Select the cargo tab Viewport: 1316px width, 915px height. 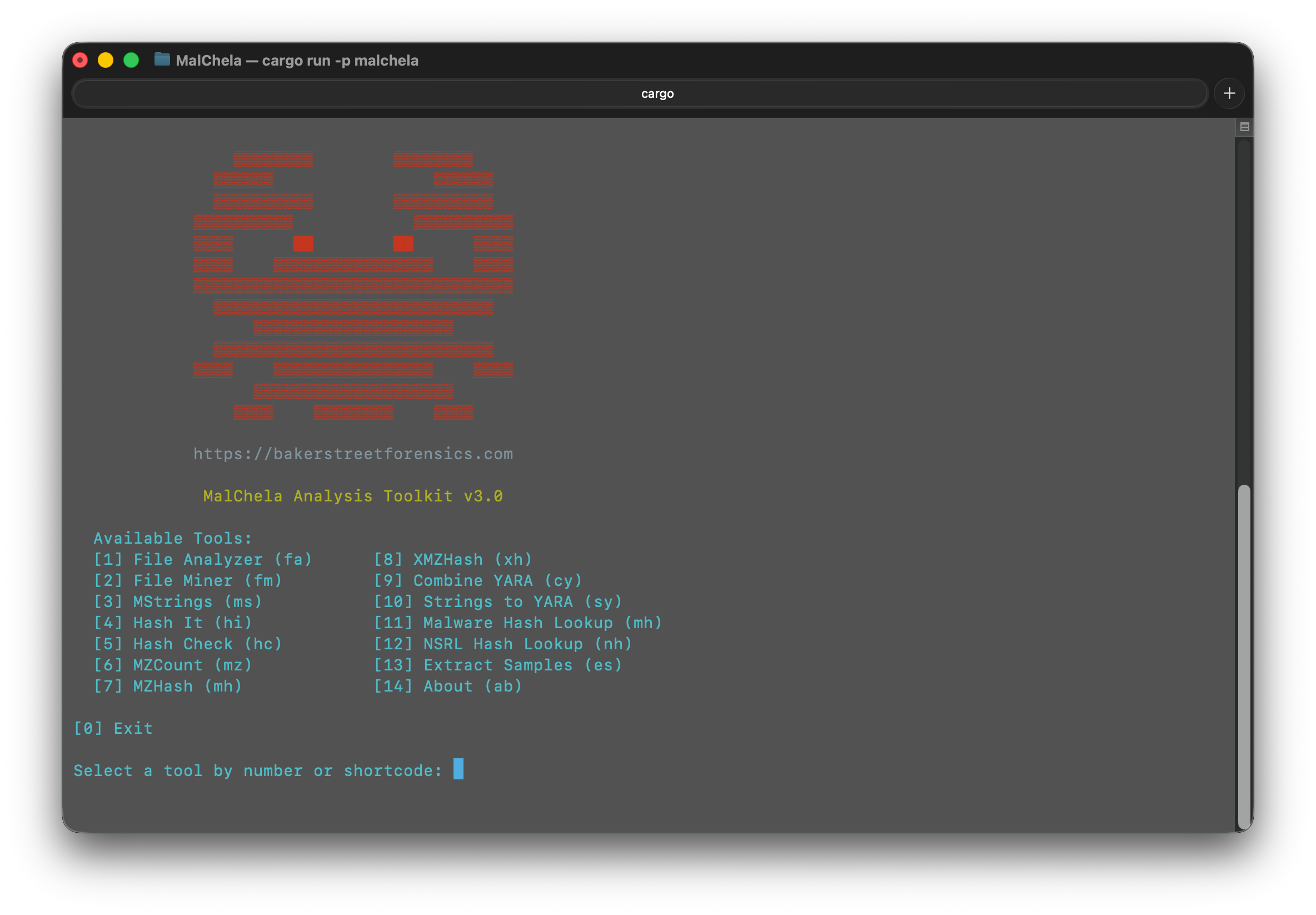[x=657, y=93]
